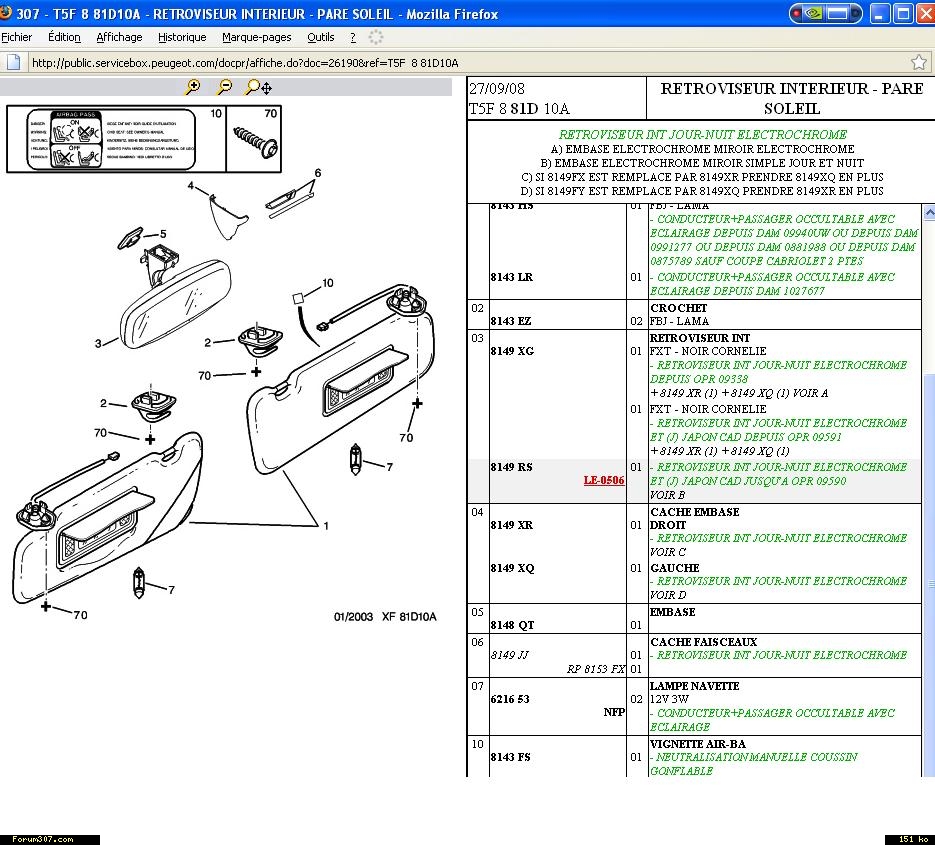Open the ? help menu

(x=353, y=37)
